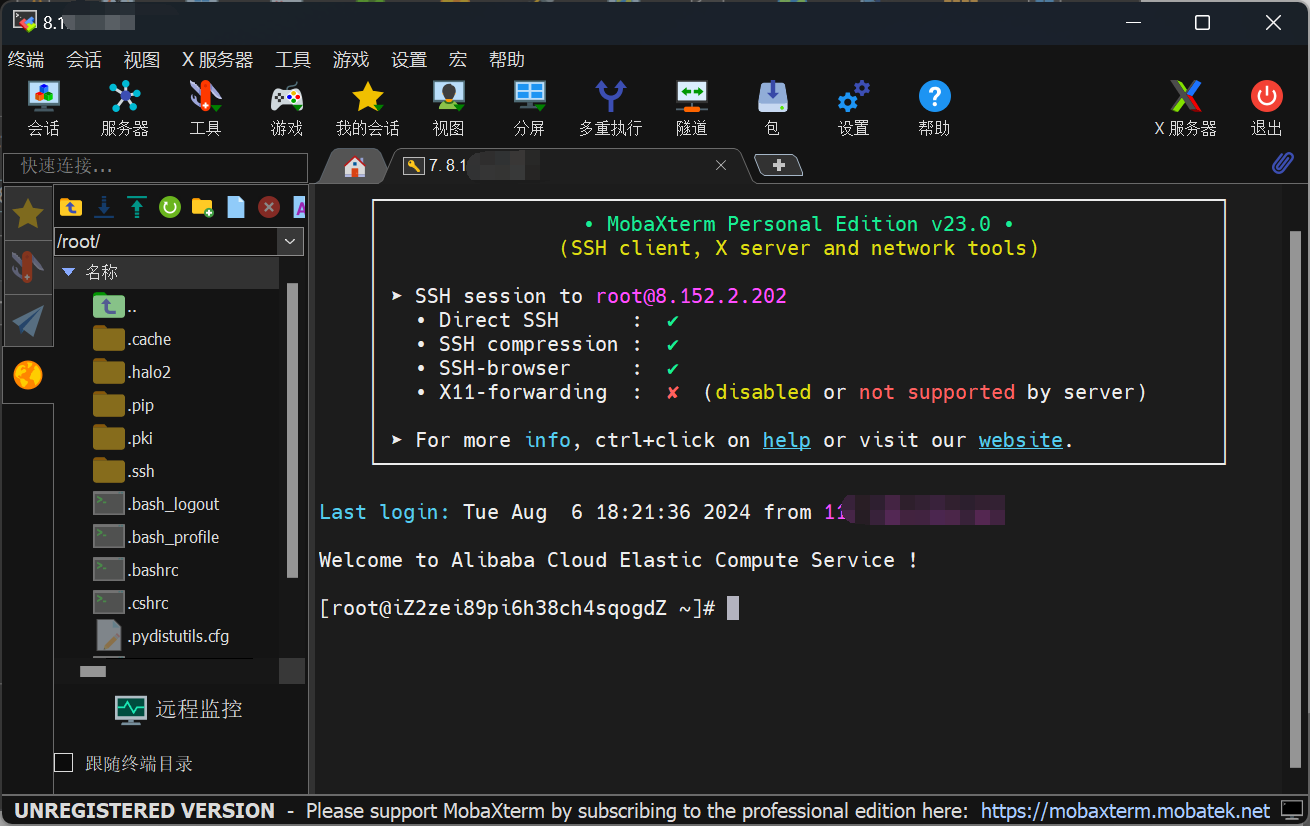Open the /root/ path dropdown arrow
1310x826 pixels.
coord(290,241)
